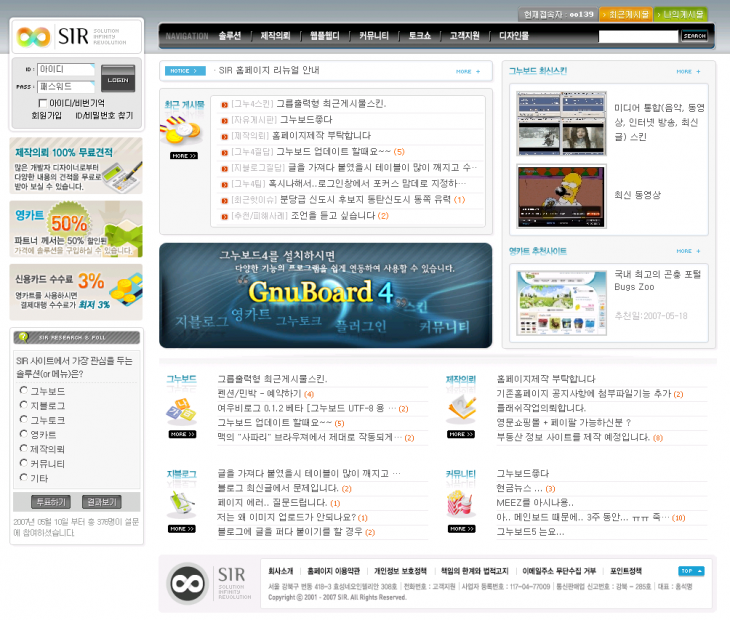This screenshot has width=730, height=620.
Task: Click MORE button under 커뮤니티 icon
Action: click(x=461, y=529)
